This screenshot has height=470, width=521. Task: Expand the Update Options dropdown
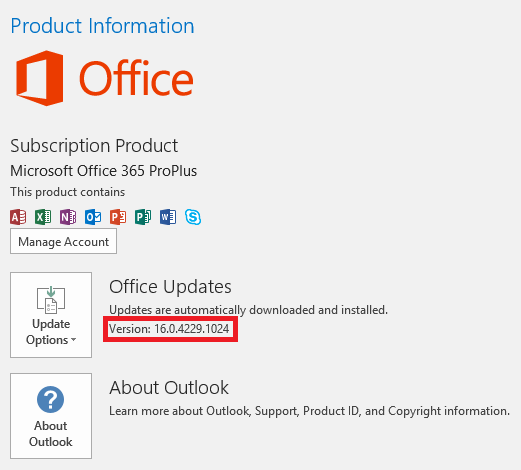click(x=51, y=315)
